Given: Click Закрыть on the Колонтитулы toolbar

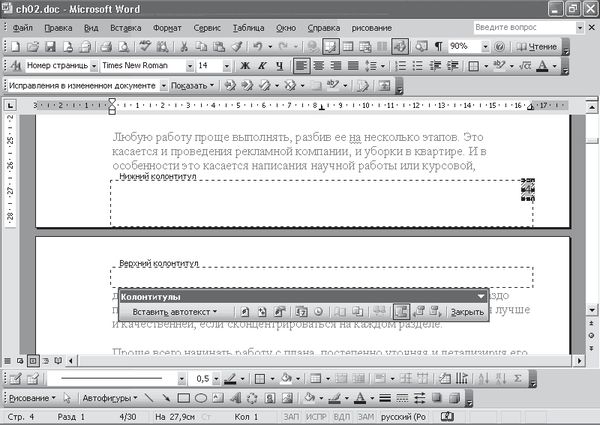Looking at the screenshot, I should [466, 313].
